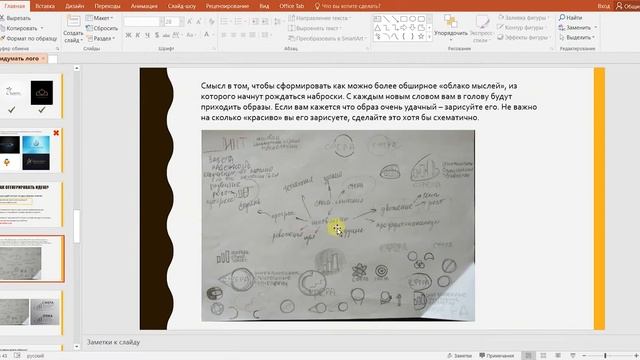Switch to the Вставка ribbon tab
Screen dimensions: 640x360
[x=45, y=6]
